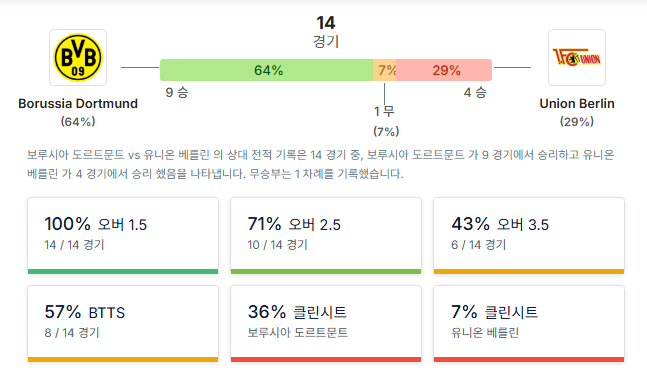Click the 43% 오버 3.5 stat card

point(529,235)
